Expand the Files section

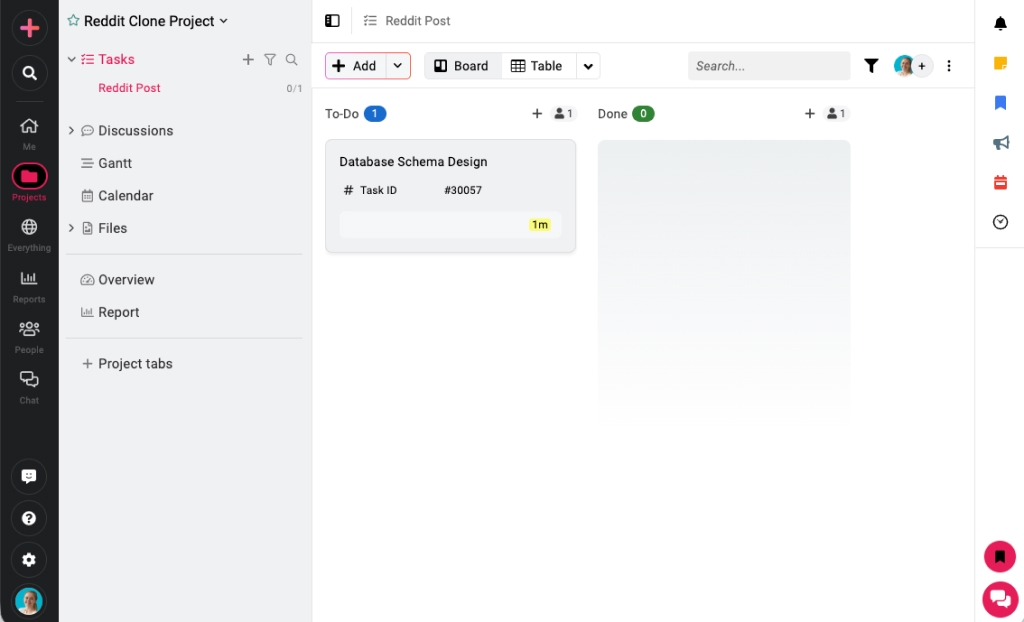click(x=71, y=228)
